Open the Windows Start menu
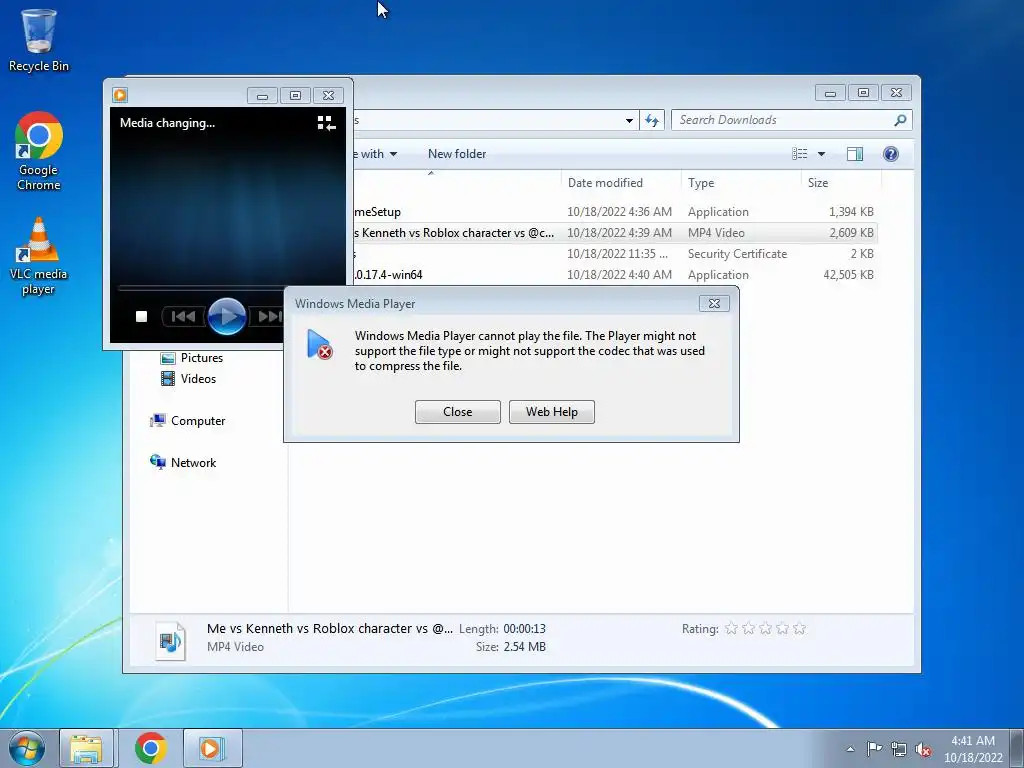The height and width of the screenshot is (768, 1024). [x=27, y=748]
